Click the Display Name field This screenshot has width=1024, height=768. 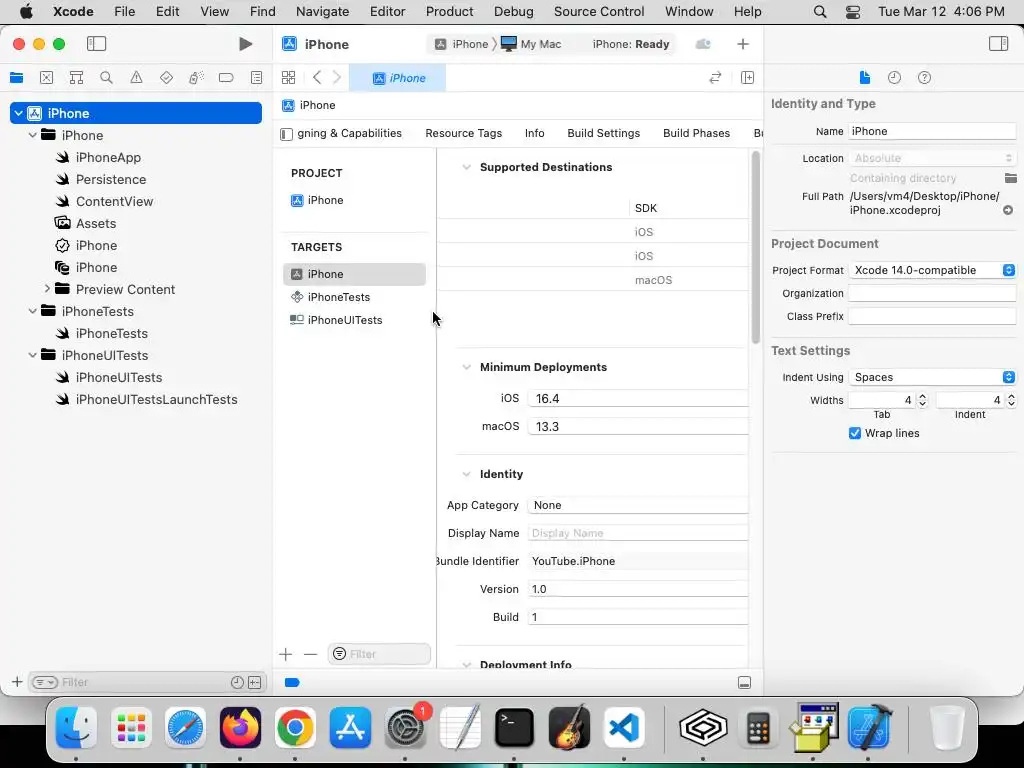(637, 533)
